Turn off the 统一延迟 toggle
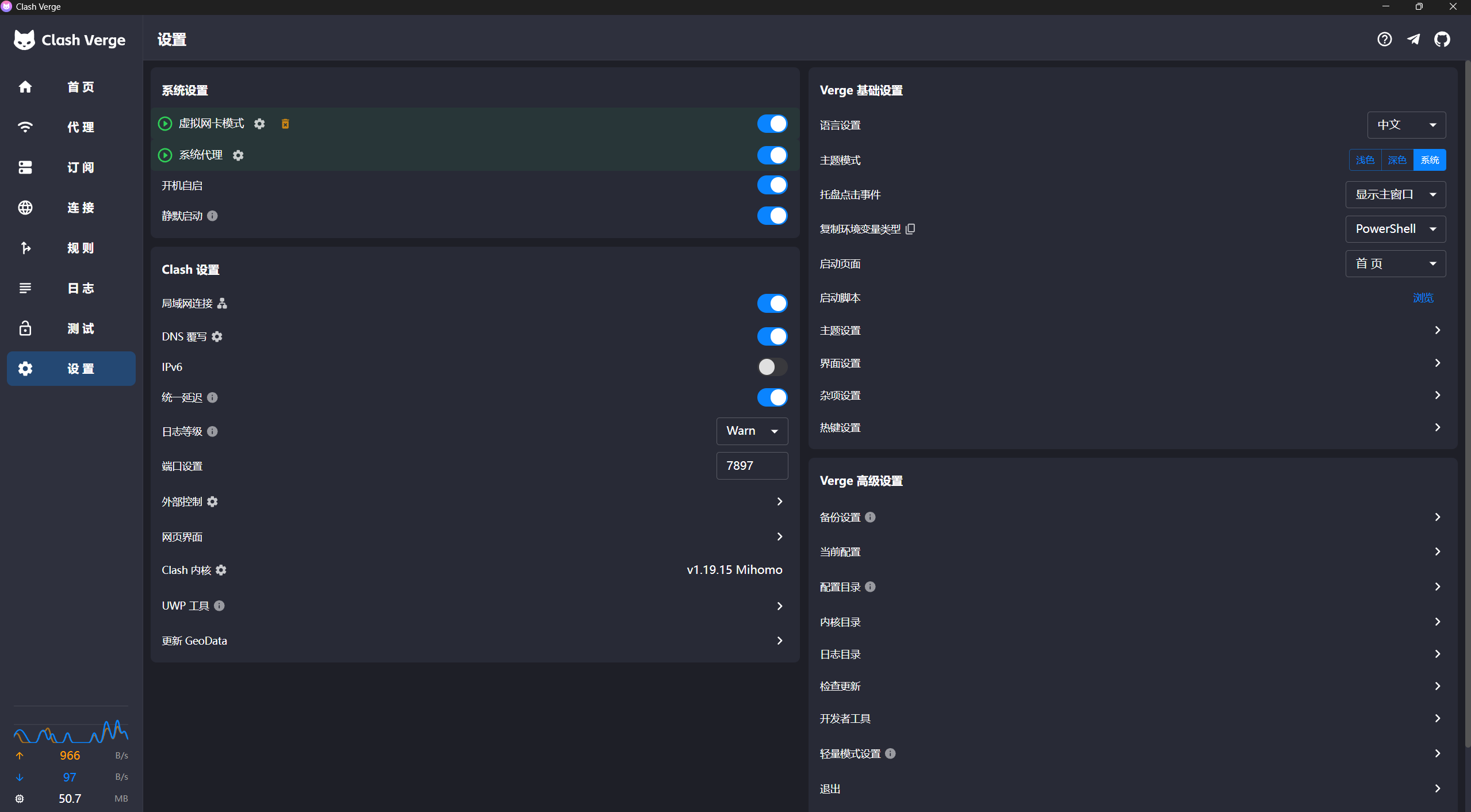 [x=772, y=397]
